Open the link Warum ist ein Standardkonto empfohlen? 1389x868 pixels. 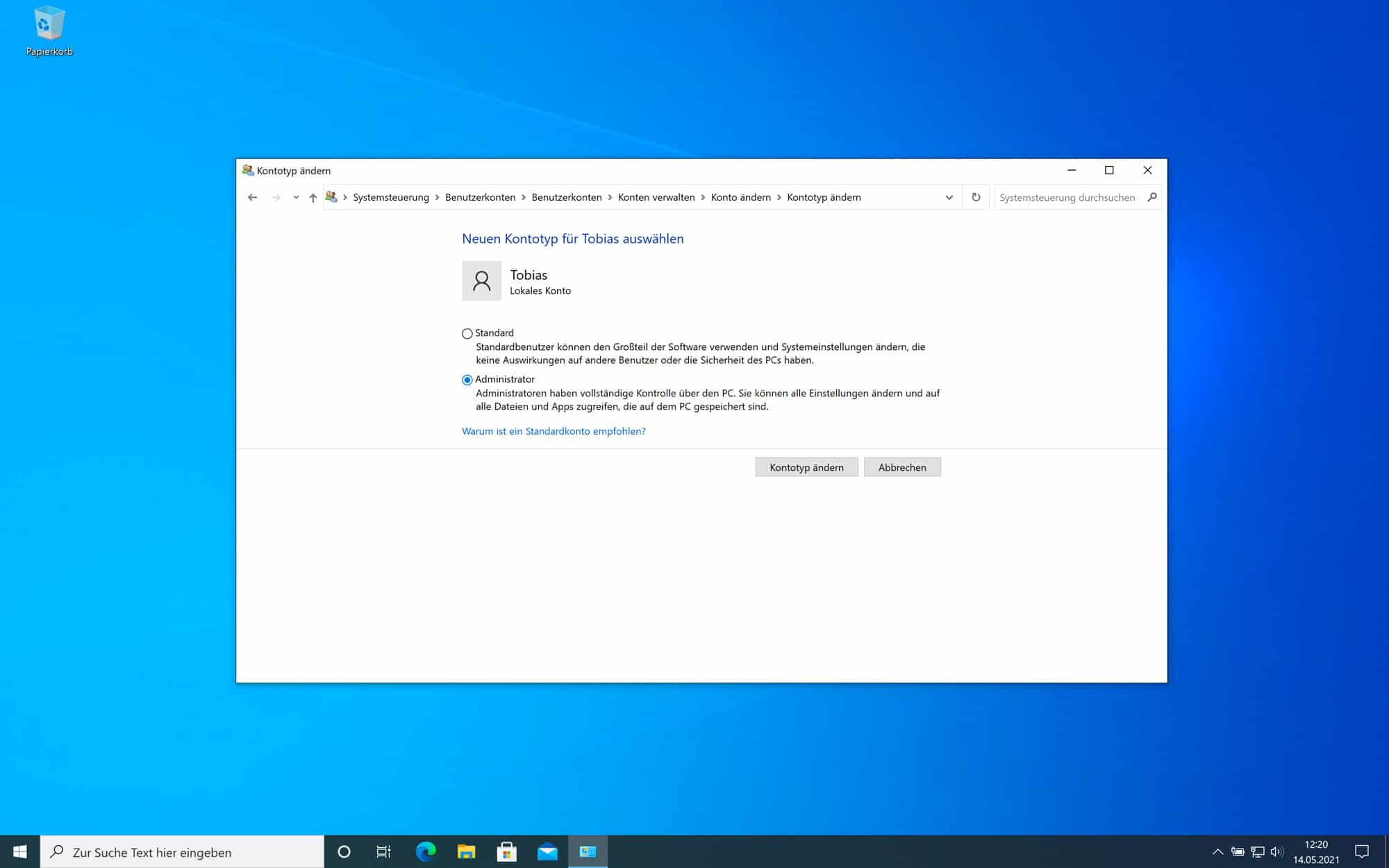pos(554,431)
